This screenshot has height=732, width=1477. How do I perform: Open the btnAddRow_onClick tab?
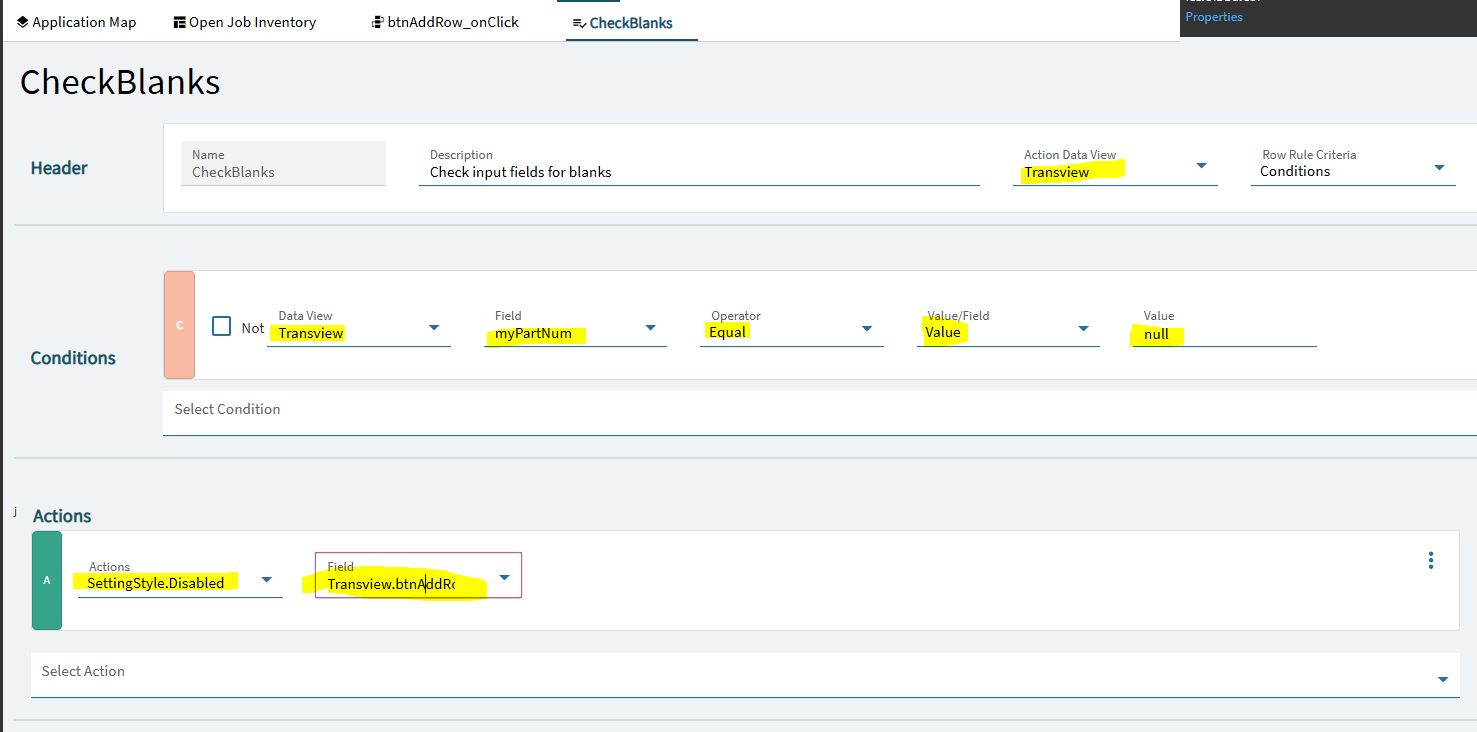pos(445,22)
